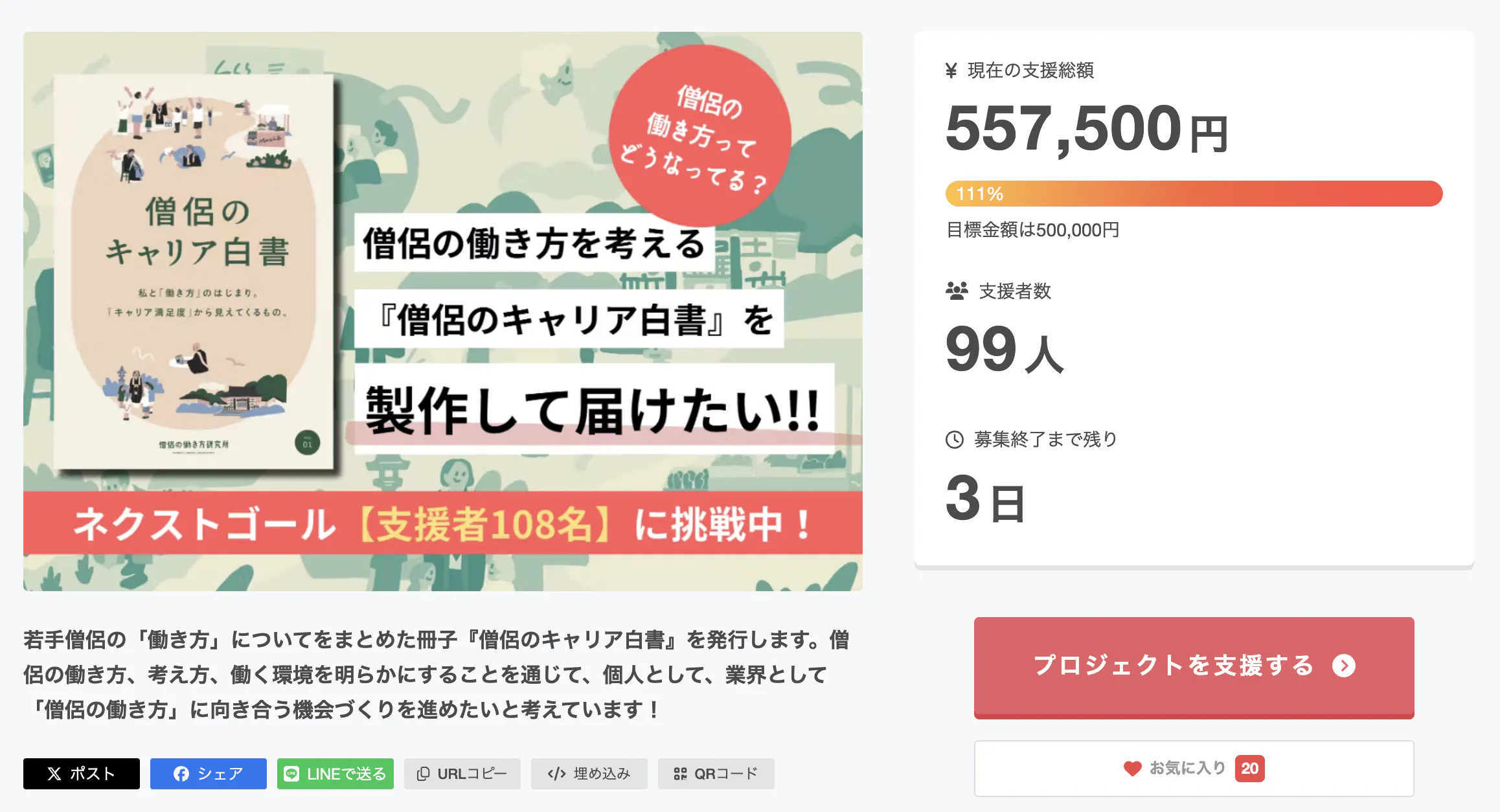
Task: Click the X logo icon on Post button
Action: pos(54,774)
